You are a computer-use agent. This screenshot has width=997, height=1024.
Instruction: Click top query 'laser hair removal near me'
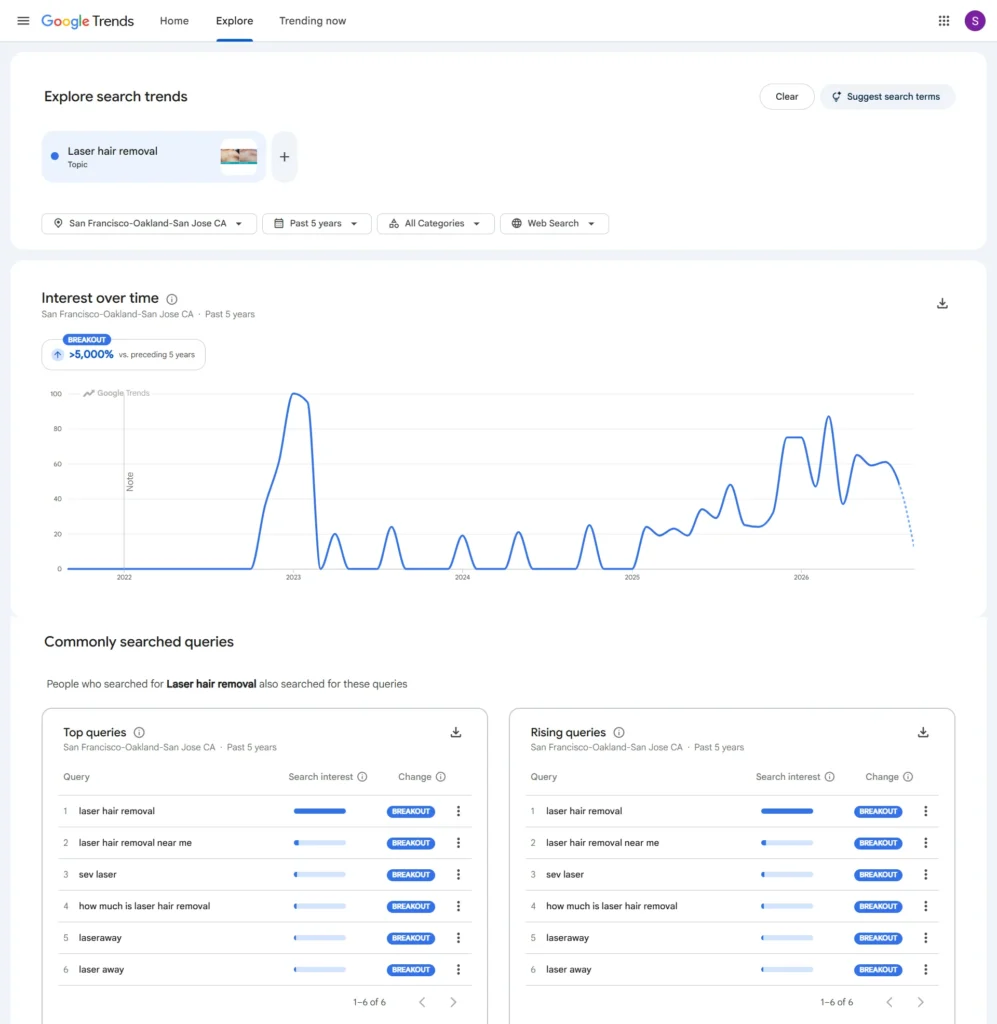[x=135, y=843]
